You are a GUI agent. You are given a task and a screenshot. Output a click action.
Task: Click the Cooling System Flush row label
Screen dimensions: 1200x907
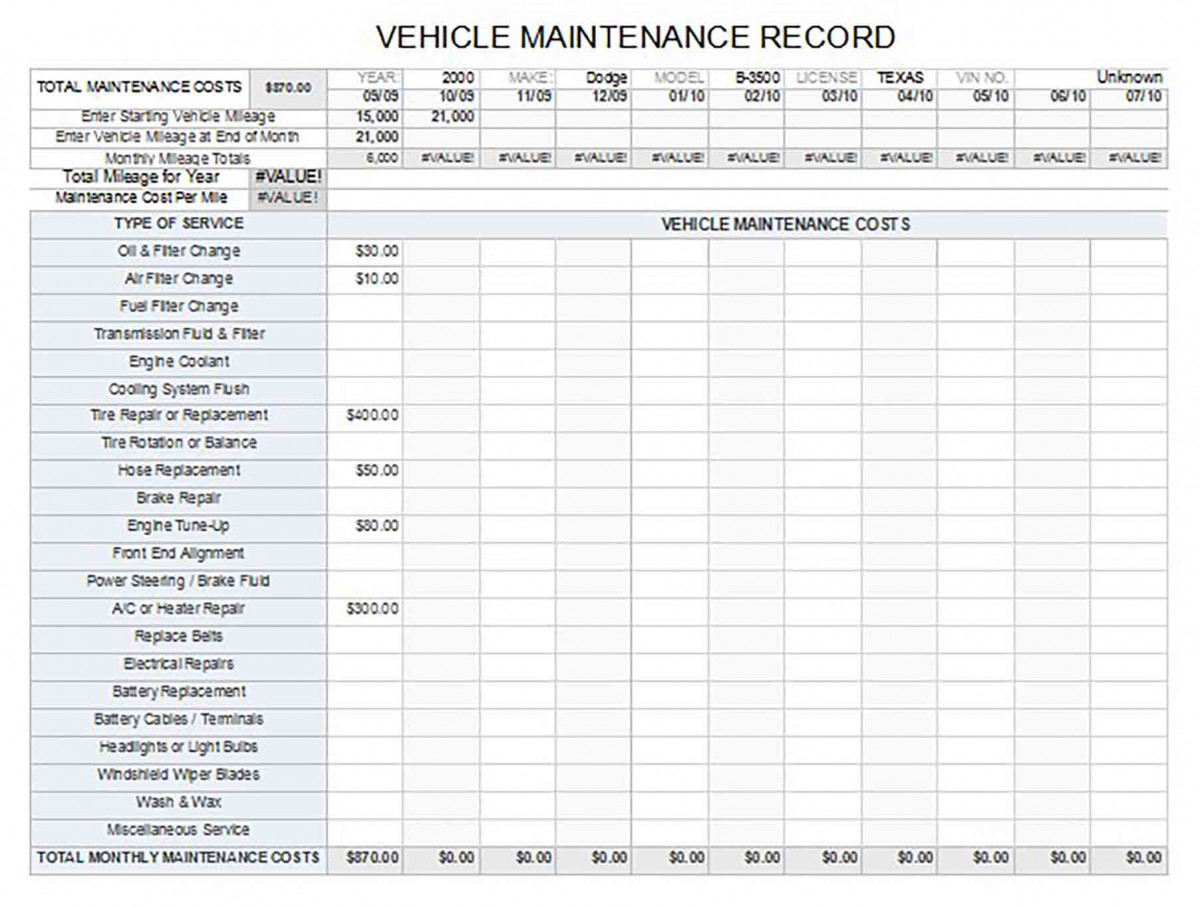(179, 389)
